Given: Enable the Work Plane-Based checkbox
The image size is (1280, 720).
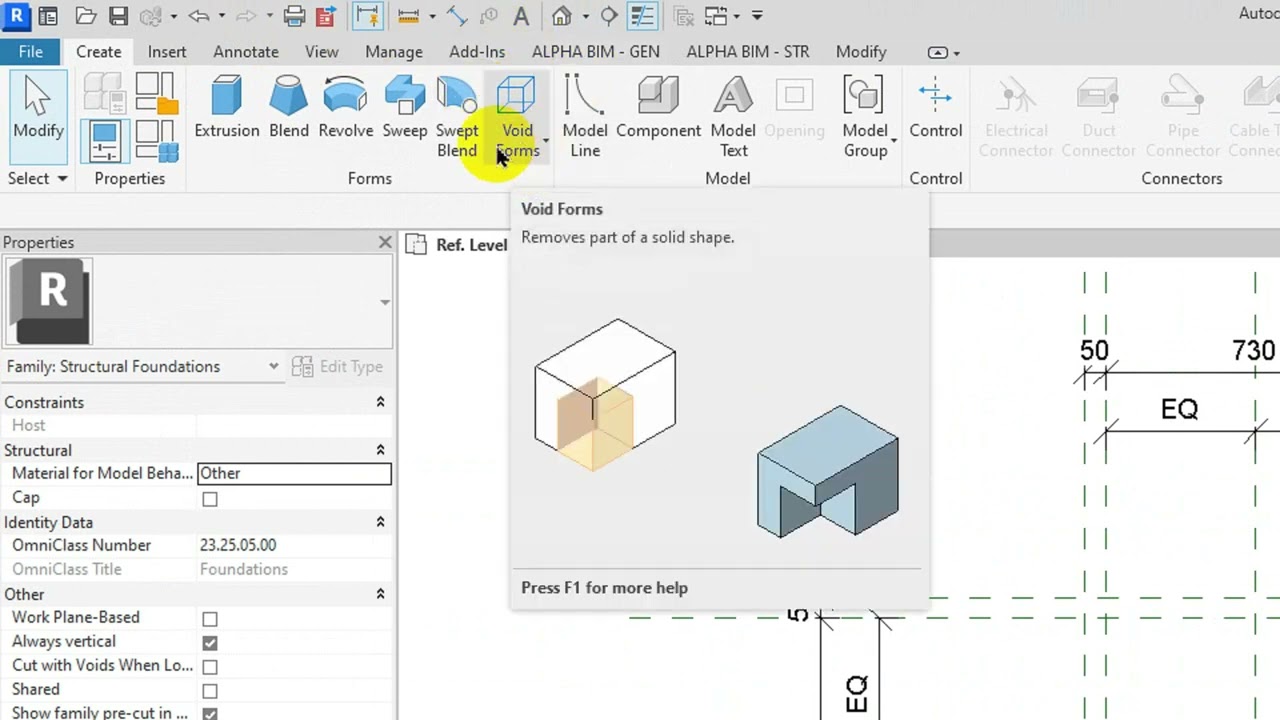Looking at the screenshot, I should click(x=210, y=619).
